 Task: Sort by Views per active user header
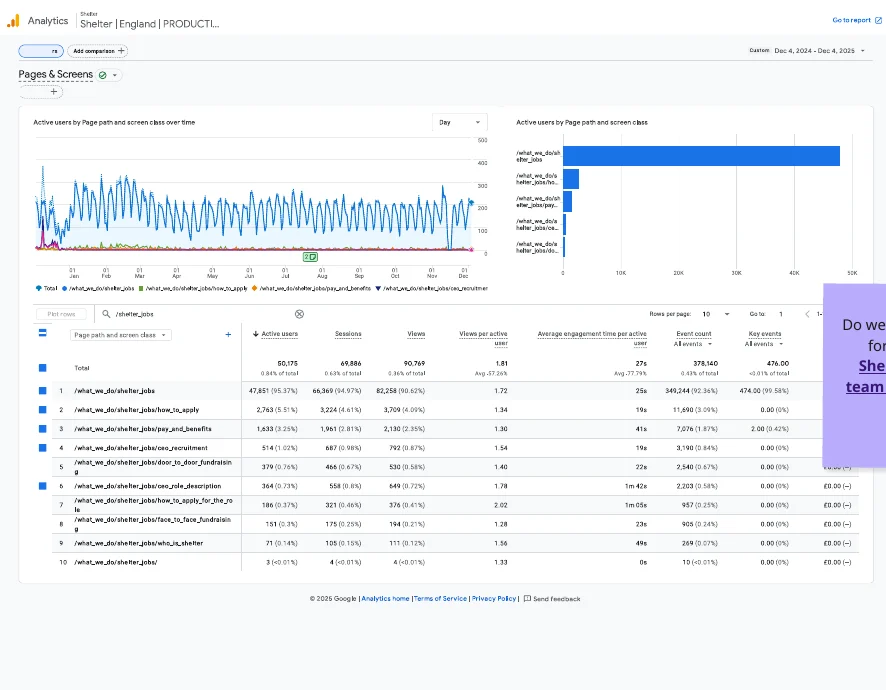483,338
